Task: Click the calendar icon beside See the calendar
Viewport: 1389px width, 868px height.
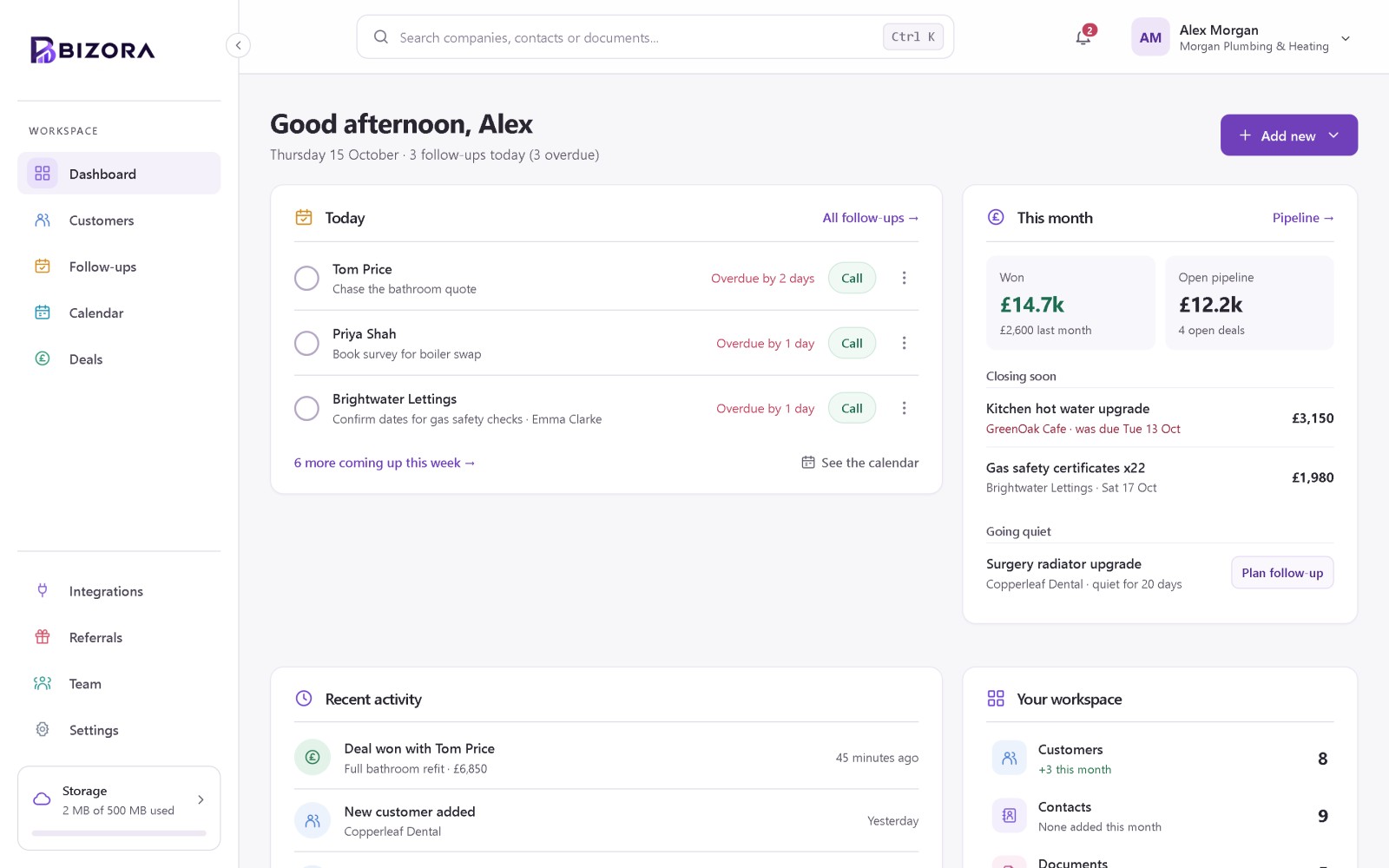Action: (x=807, y=463)
